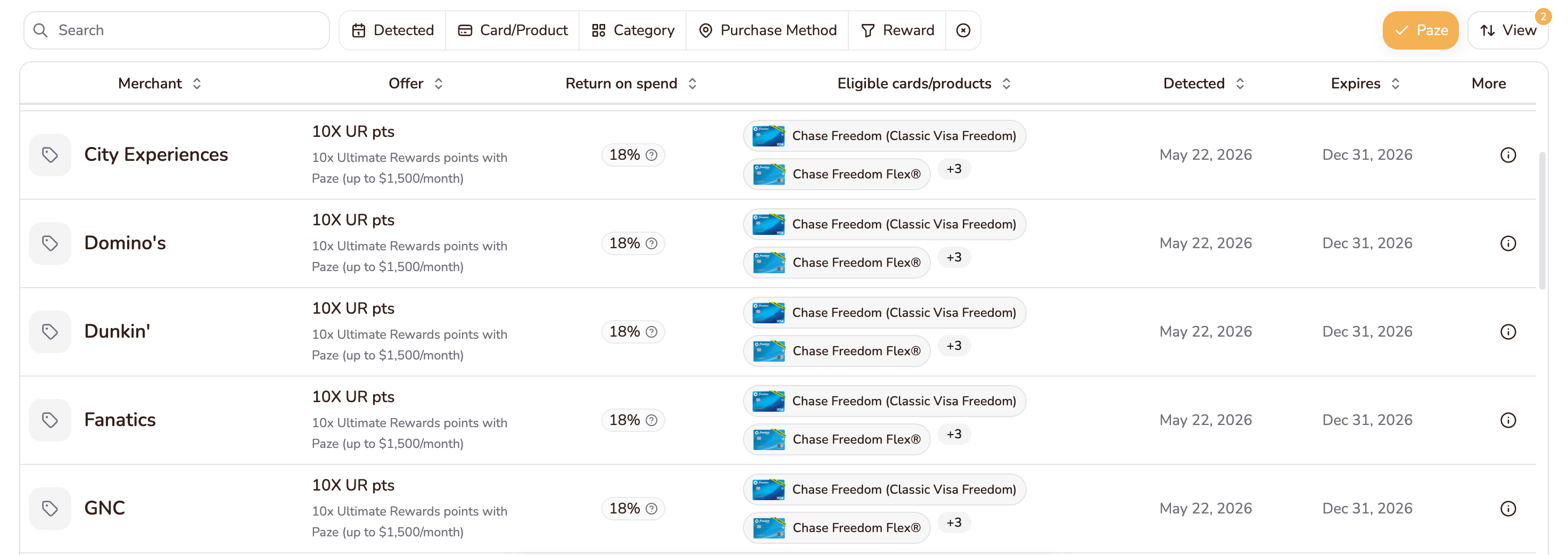This screenshot has width=1568, height=555.
Task: Click the Chase Freedom Flex card image in Fanatics row
Action: [x=769, y=439]
